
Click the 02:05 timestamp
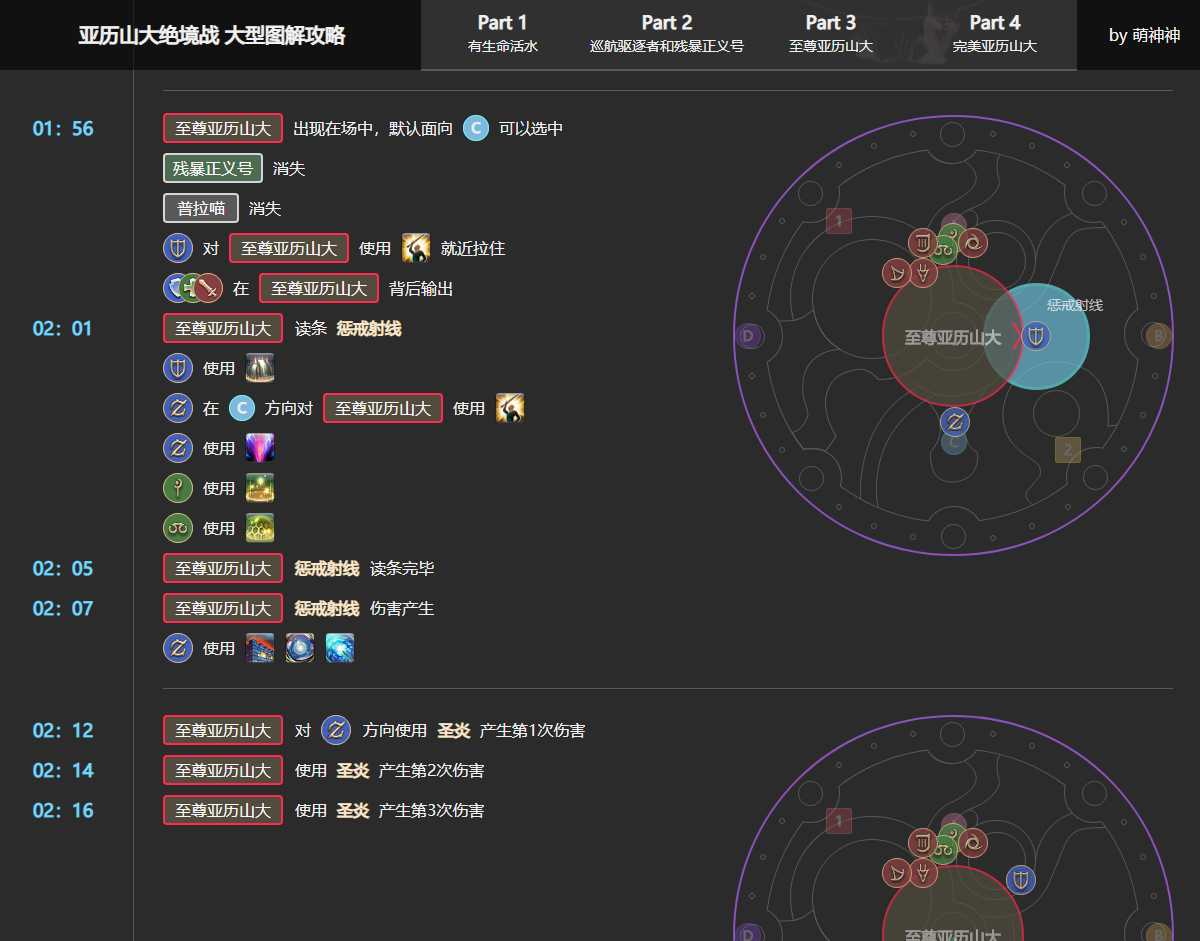(63, 569)
